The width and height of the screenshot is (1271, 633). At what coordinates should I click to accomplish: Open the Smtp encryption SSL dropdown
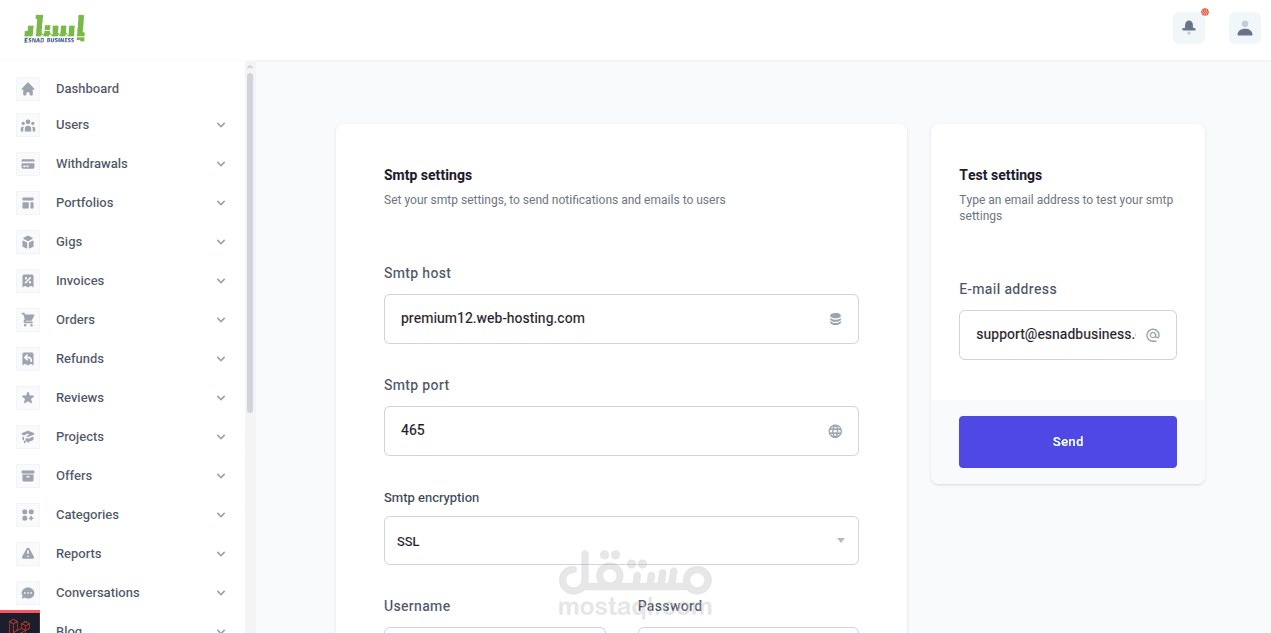click(x=621, y=540)
